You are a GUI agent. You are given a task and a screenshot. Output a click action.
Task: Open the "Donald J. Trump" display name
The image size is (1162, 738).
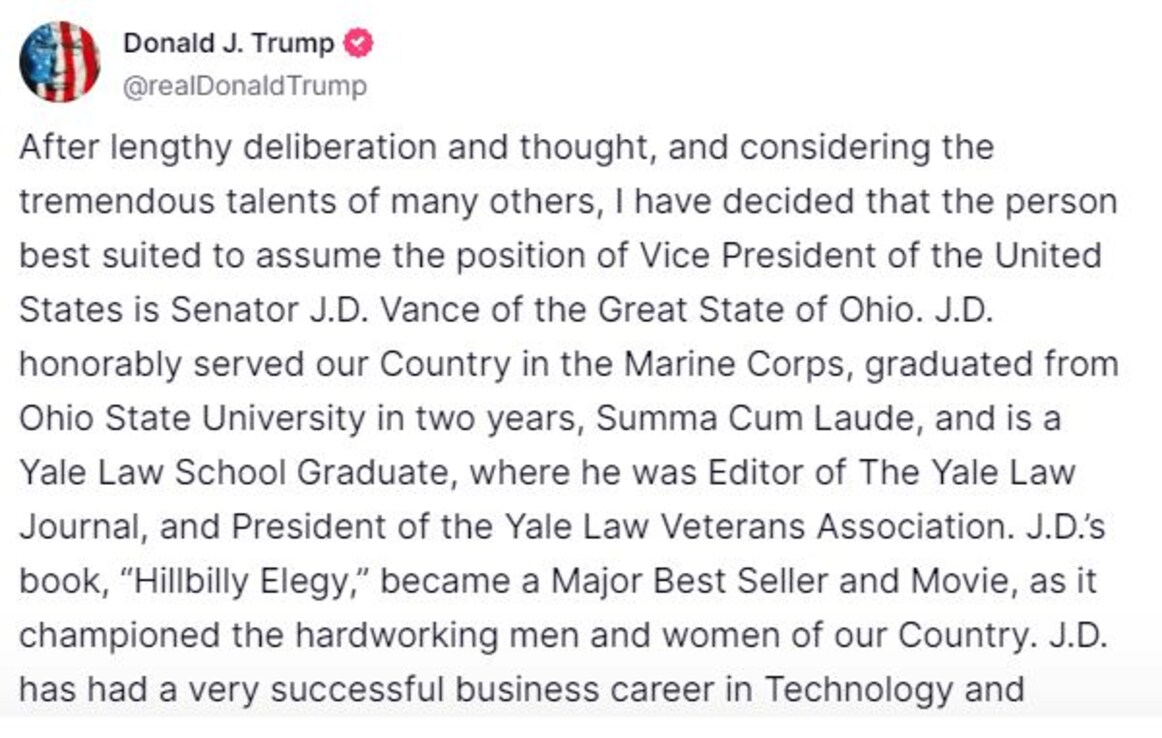(x=231, y=43)
